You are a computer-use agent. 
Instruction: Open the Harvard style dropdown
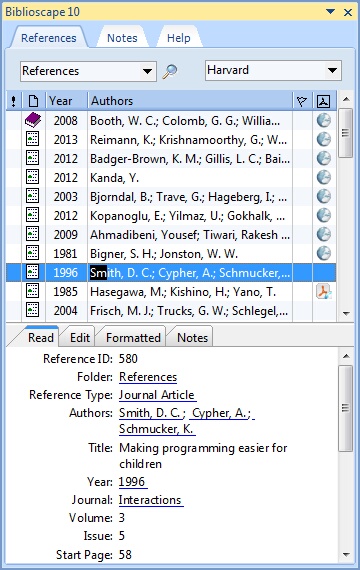pyautogui.click(x=332, y=70)
